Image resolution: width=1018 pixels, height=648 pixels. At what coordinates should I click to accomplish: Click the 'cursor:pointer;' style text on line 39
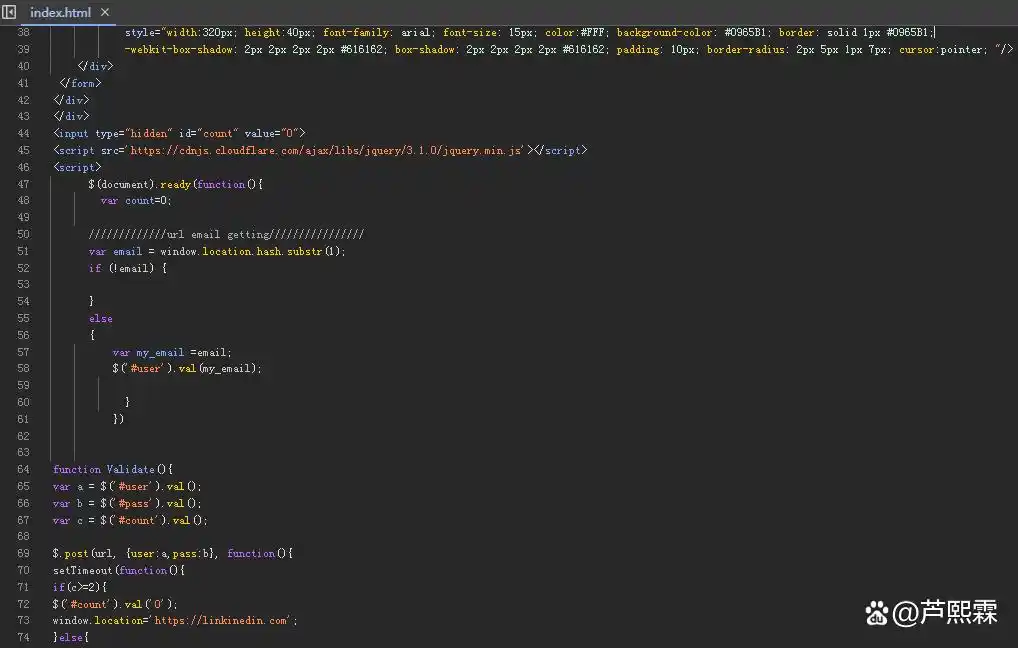point(943,49)
